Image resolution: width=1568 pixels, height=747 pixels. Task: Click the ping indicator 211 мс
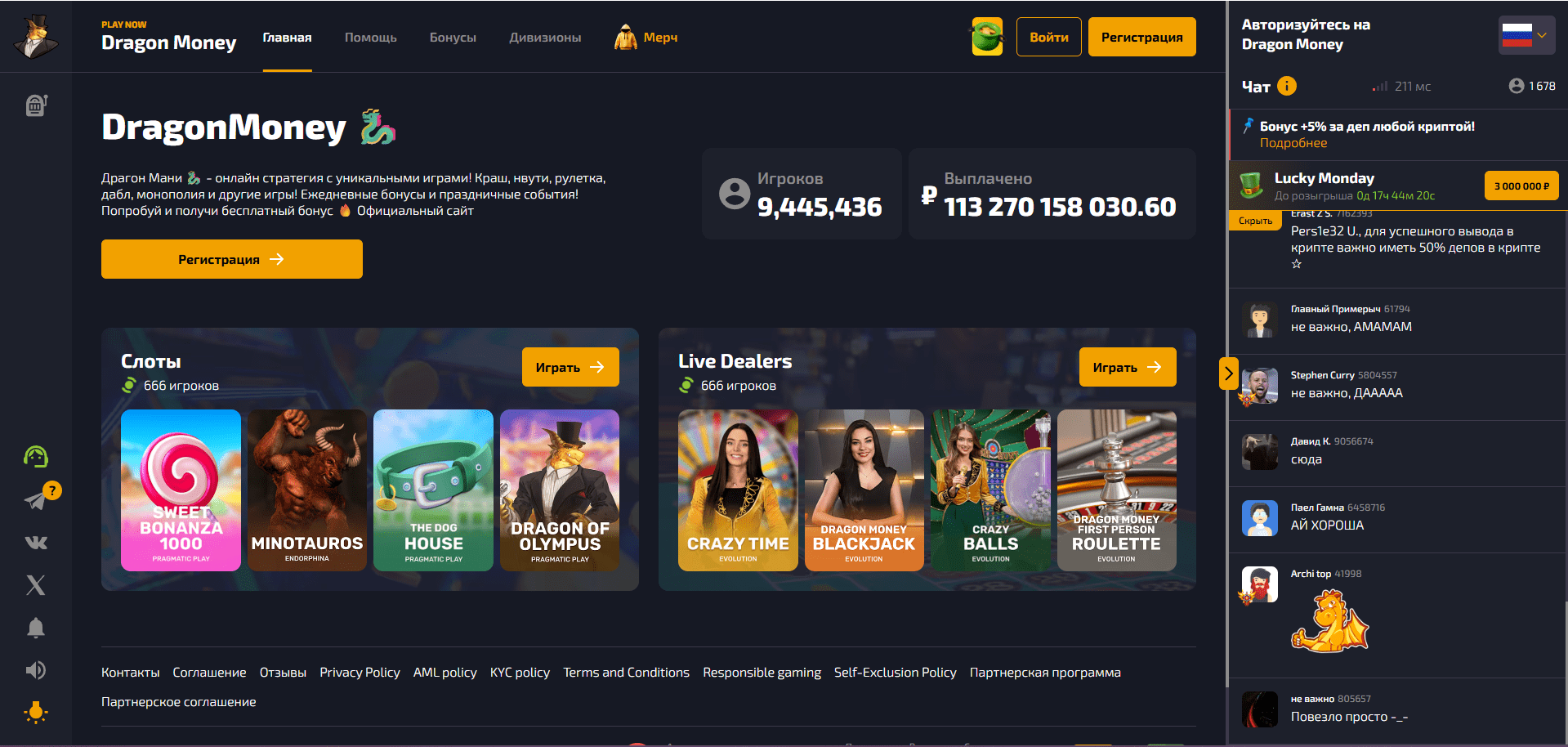[x=1402, y=86]
